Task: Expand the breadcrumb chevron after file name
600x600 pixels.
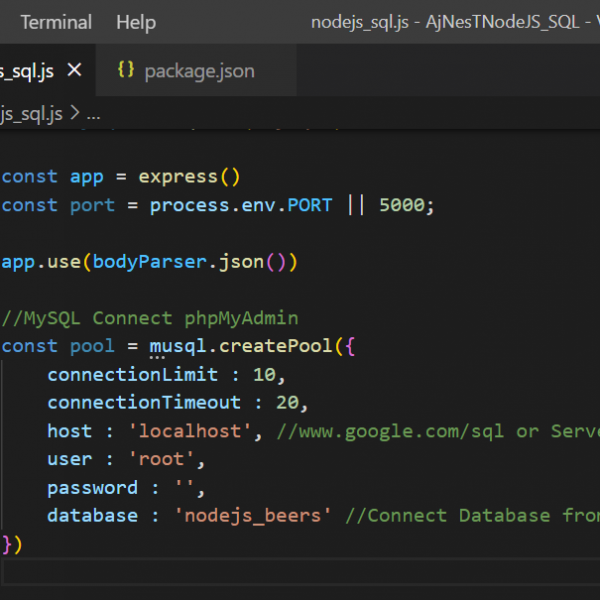Action: click(x=74, y=114)
